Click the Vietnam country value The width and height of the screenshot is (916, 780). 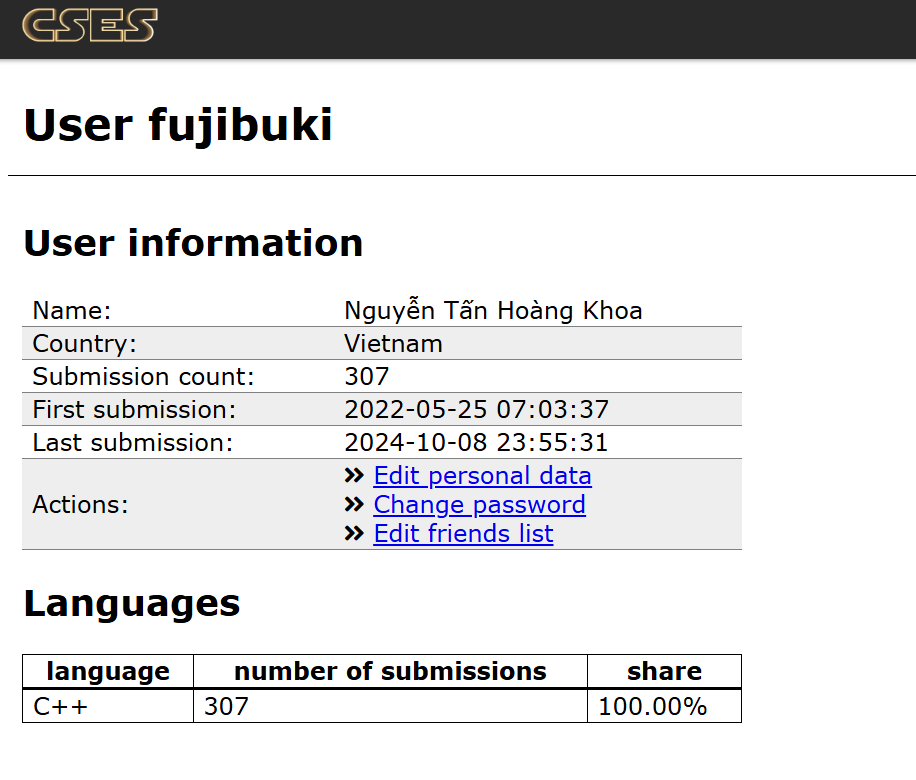[393, 344]
